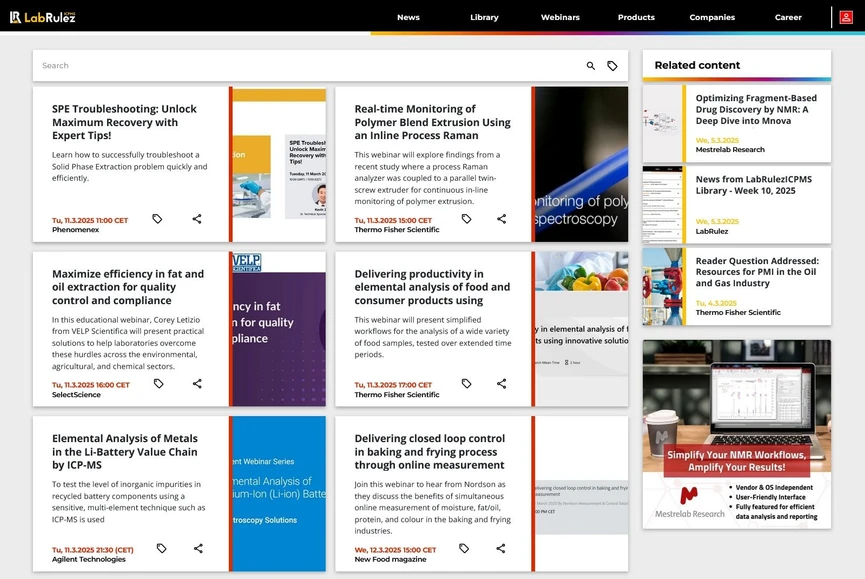Viewport: 865px width, 579px height.
Task: Click 'We, 12.3.2025 15:00 CET' date
Action: coord(395,550)
